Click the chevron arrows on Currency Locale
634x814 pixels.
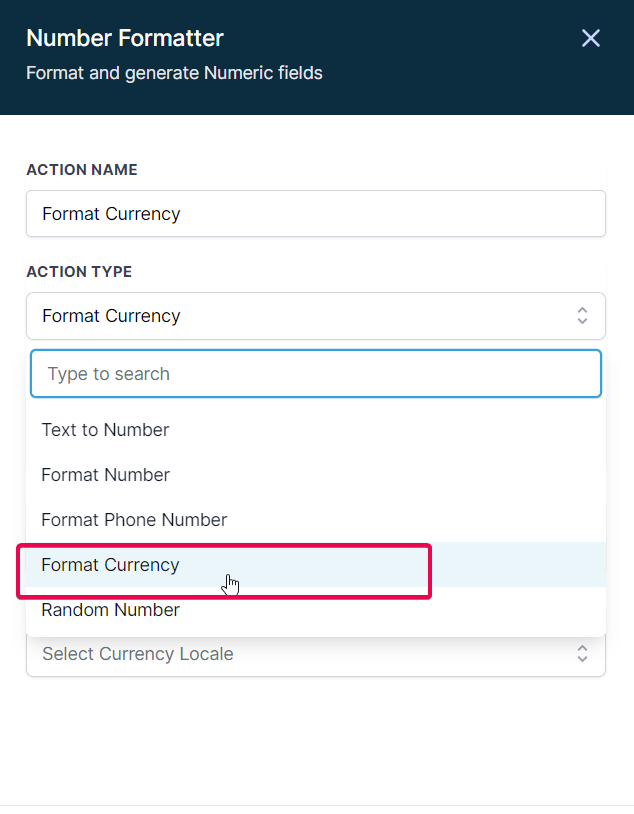point(582,654)
